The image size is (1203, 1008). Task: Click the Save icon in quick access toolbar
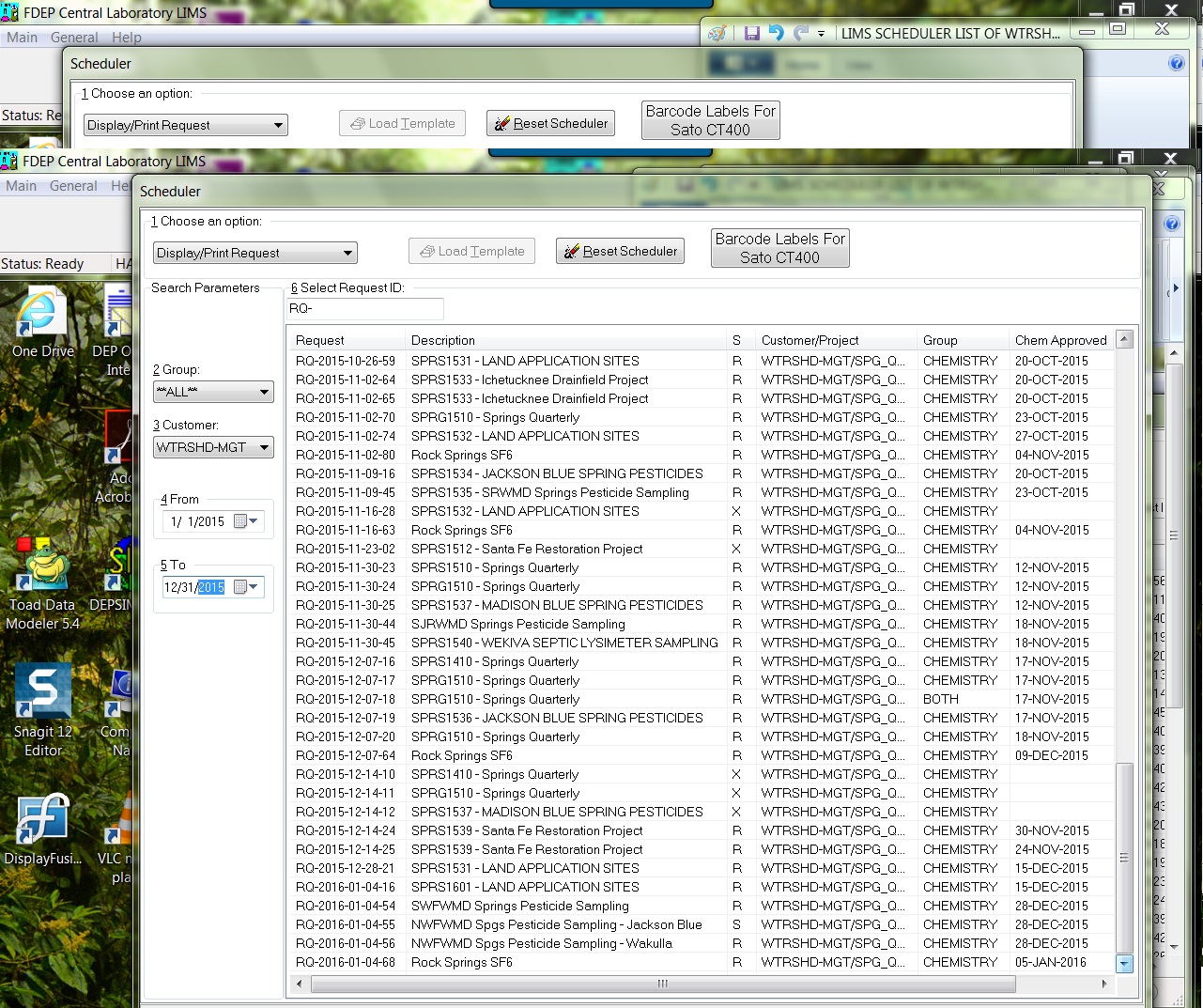click(751, 33)
